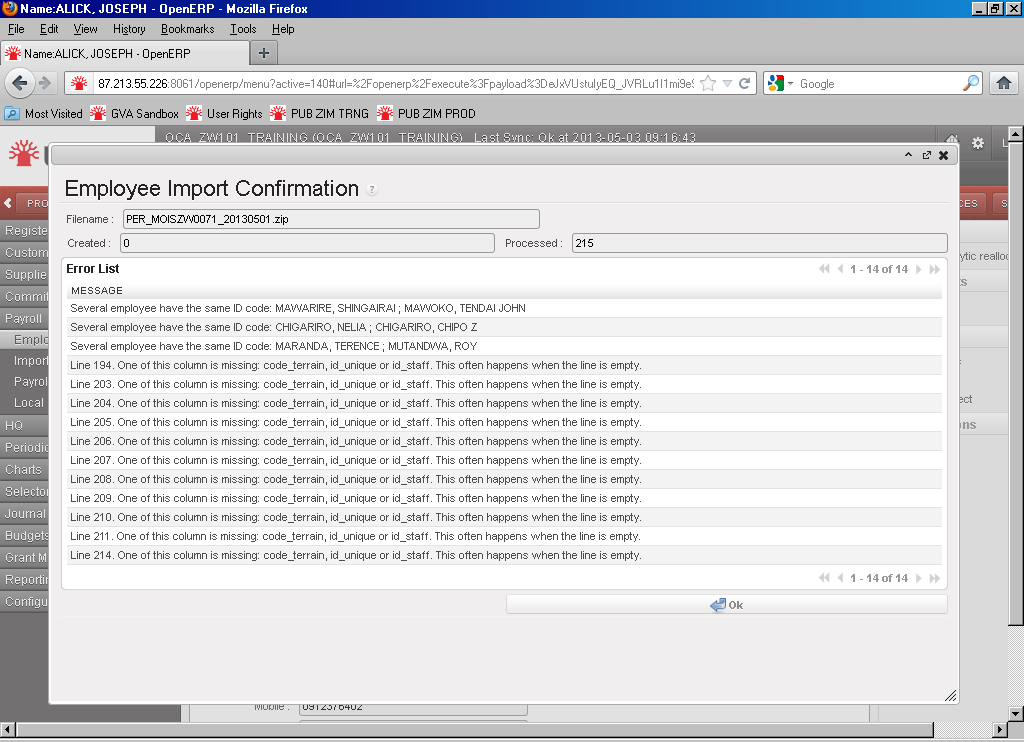Bookmark page with star icon
Image resolution: width=1024 pixels, height=742 pixels.
click(708, 84)
